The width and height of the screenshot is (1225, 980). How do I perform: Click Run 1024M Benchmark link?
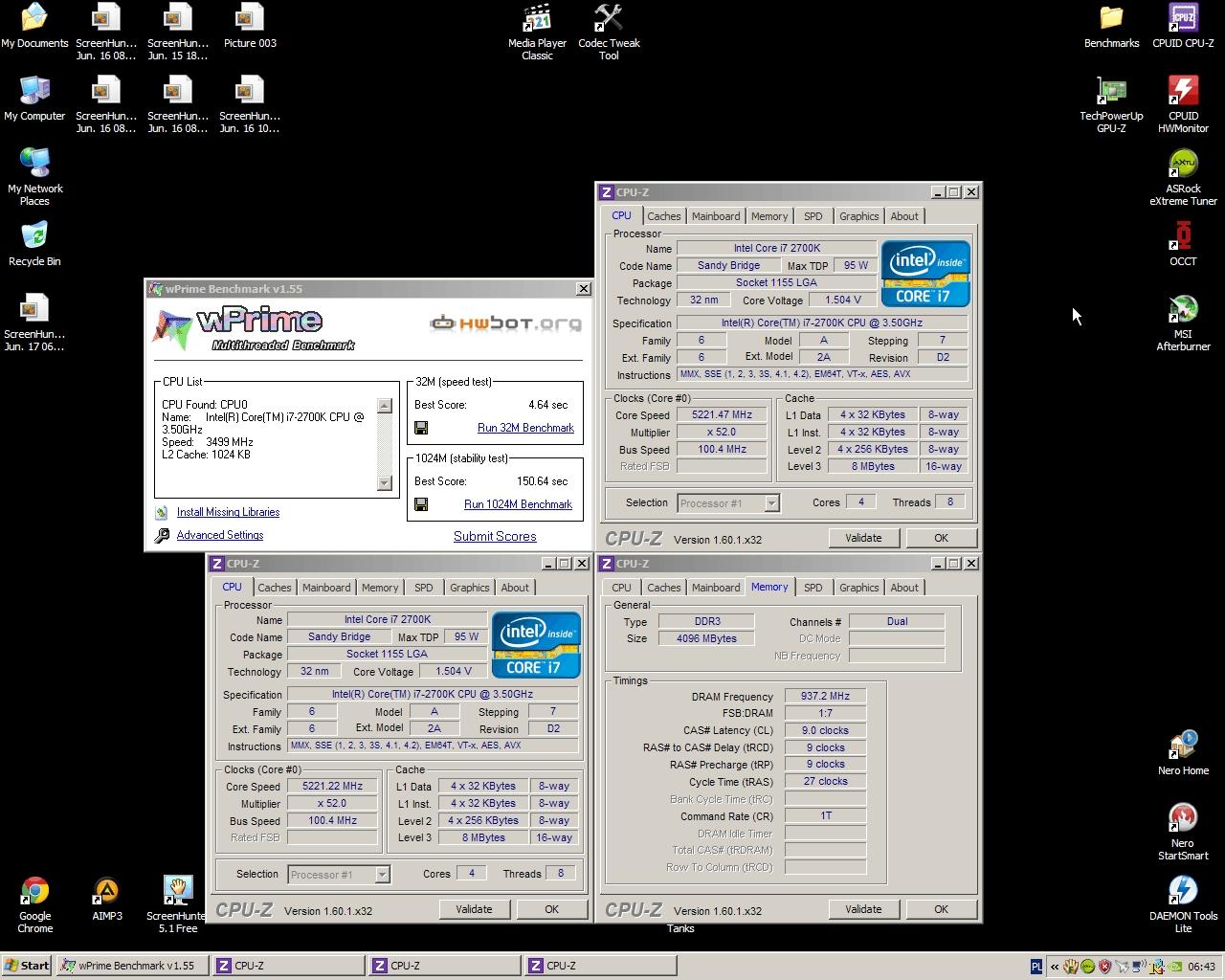[518, 504]
